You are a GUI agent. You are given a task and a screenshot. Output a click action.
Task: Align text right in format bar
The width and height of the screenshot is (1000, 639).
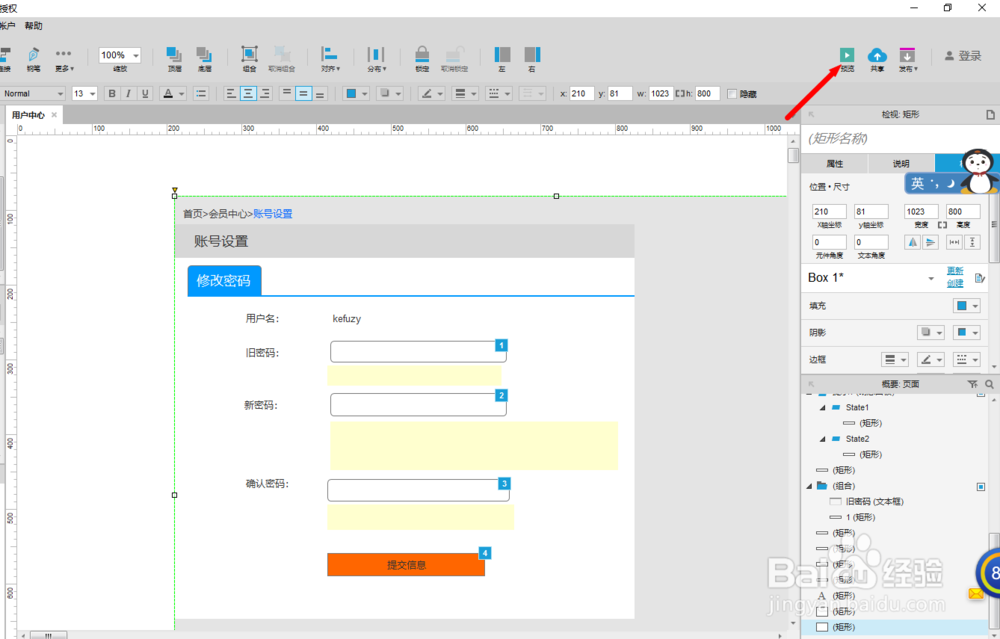tap(265, 94)
